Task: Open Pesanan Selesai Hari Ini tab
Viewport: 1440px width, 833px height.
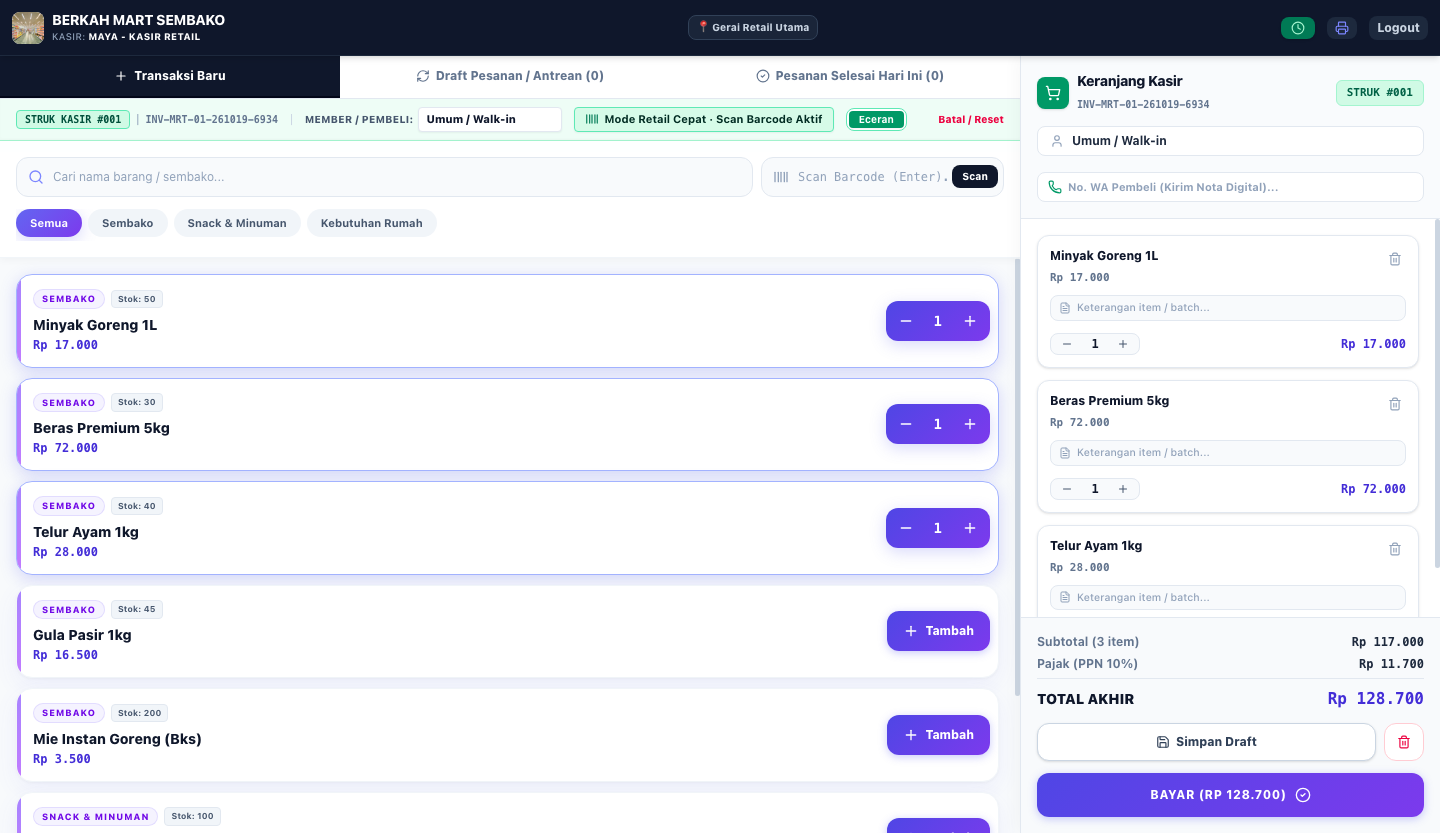Action: 850,76
